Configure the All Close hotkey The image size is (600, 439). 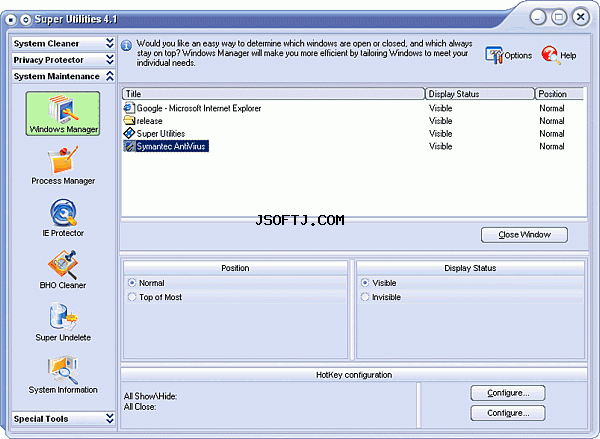click(x=508, y=413)
